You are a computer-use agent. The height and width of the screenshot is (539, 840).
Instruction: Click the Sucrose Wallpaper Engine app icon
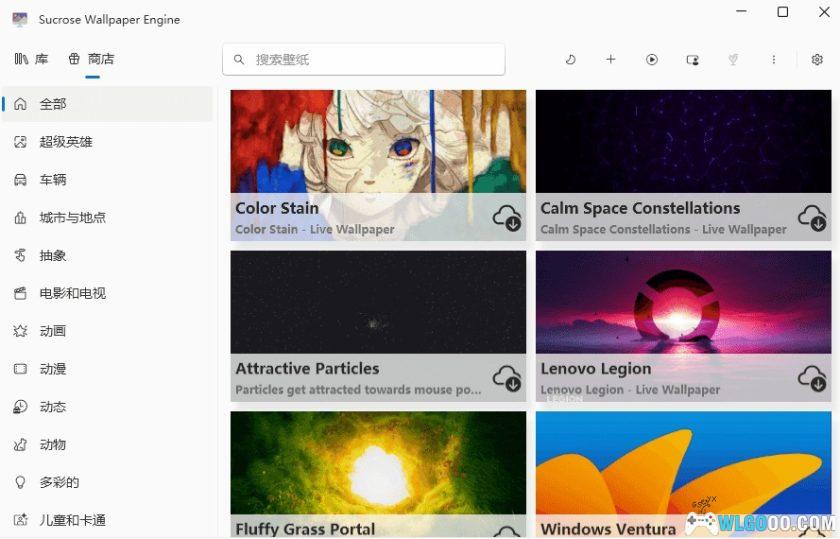(20, 20)
